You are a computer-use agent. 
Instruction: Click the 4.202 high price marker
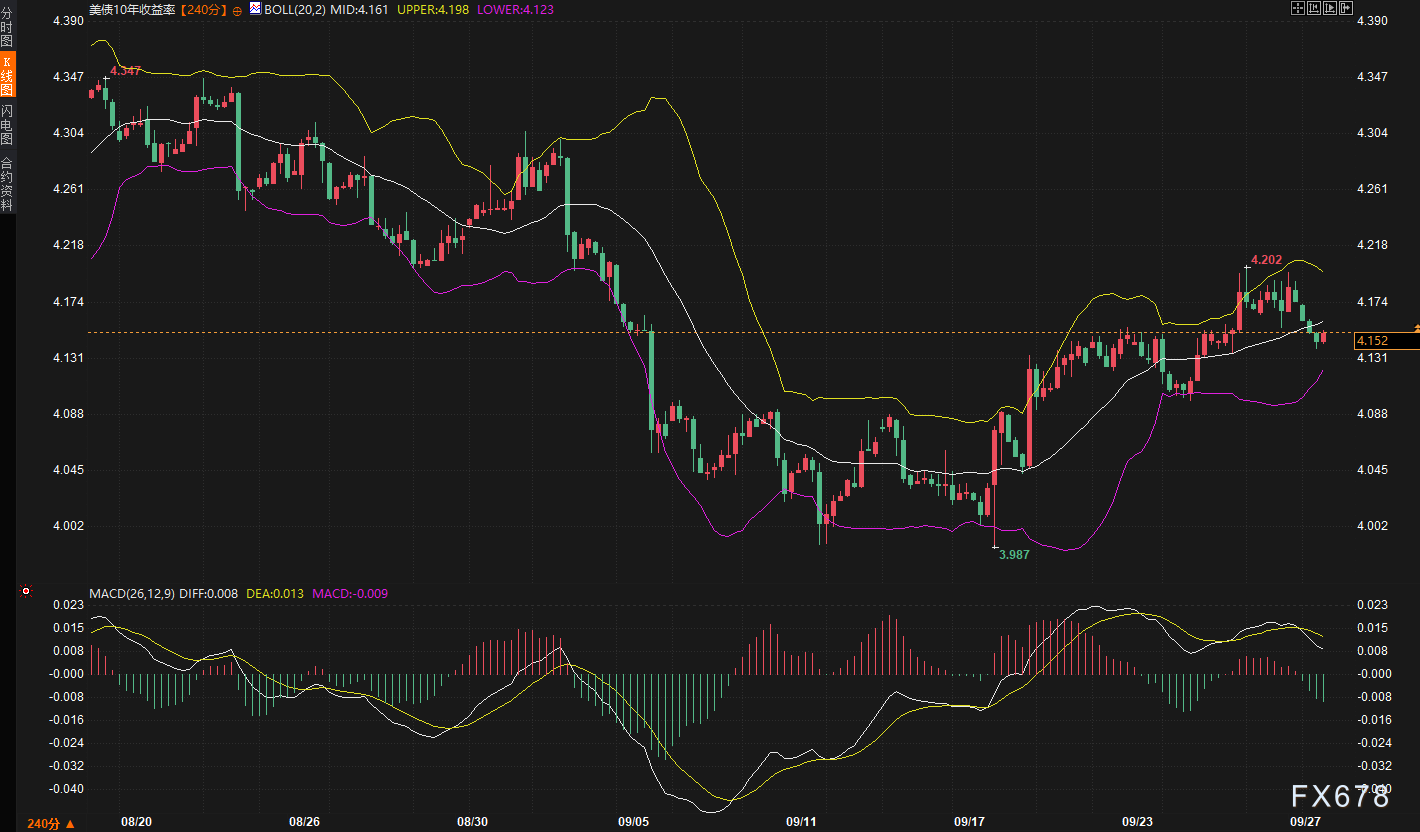pos(1266,259)
